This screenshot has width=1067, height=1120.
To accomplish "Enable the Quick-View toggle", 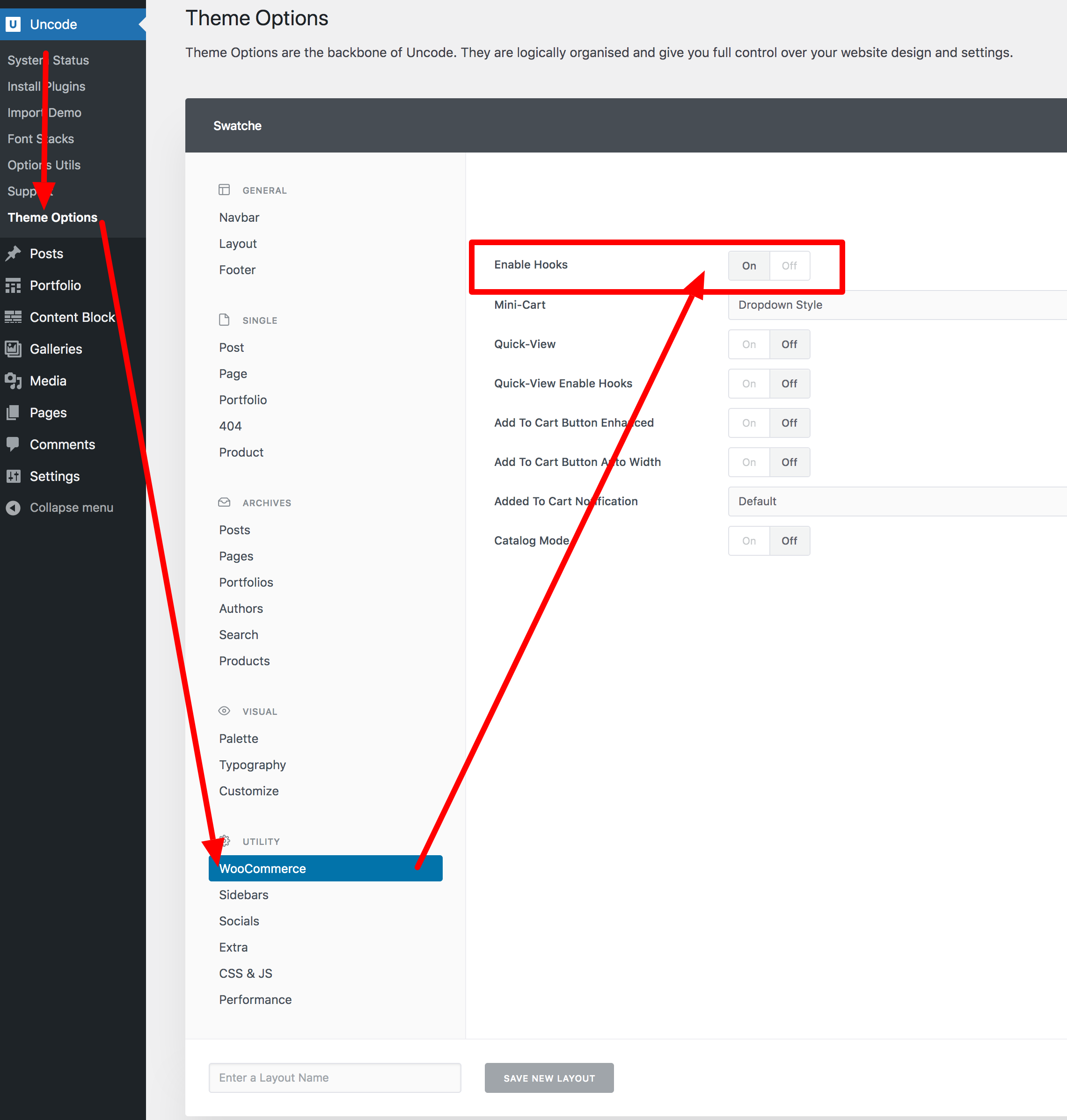I will pyautogui.click(x=748, y=344).
